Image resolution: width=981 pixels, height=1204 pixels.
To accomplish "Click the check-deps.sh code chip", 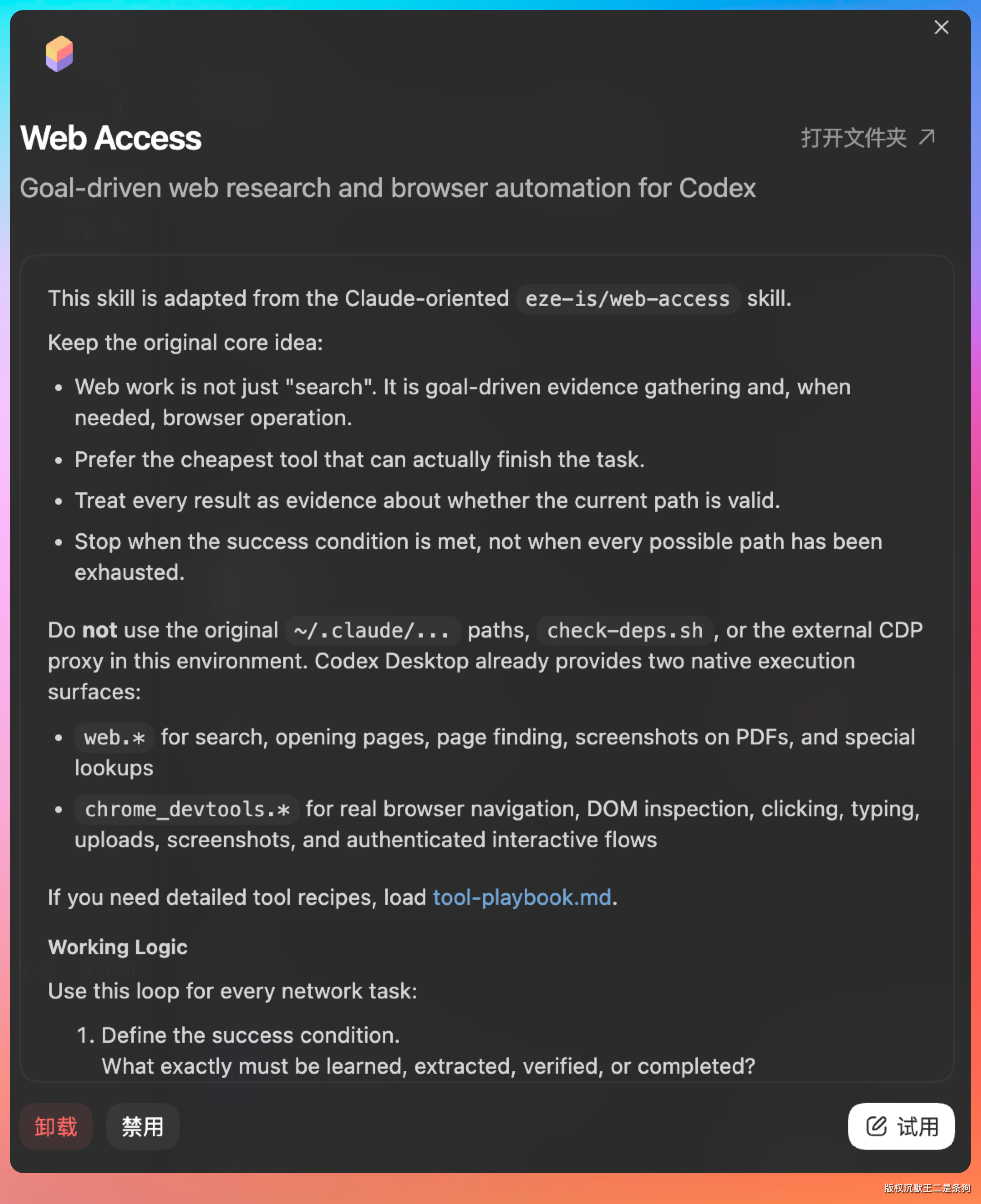I will [625, 630].
